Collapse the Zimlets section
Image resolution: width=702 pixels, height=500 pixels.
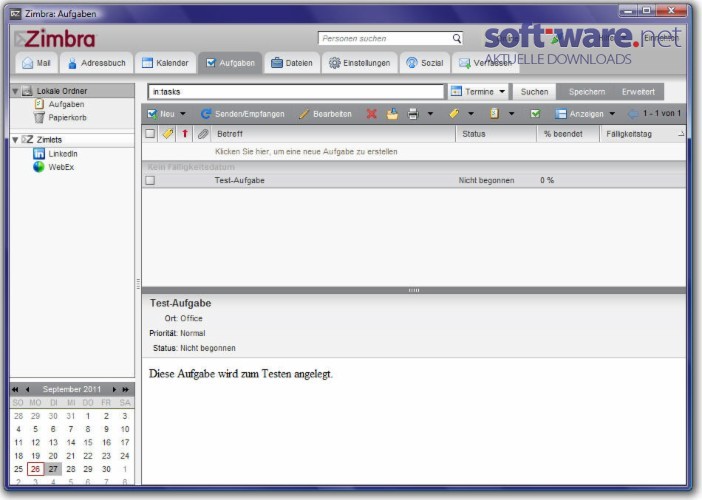15,140
